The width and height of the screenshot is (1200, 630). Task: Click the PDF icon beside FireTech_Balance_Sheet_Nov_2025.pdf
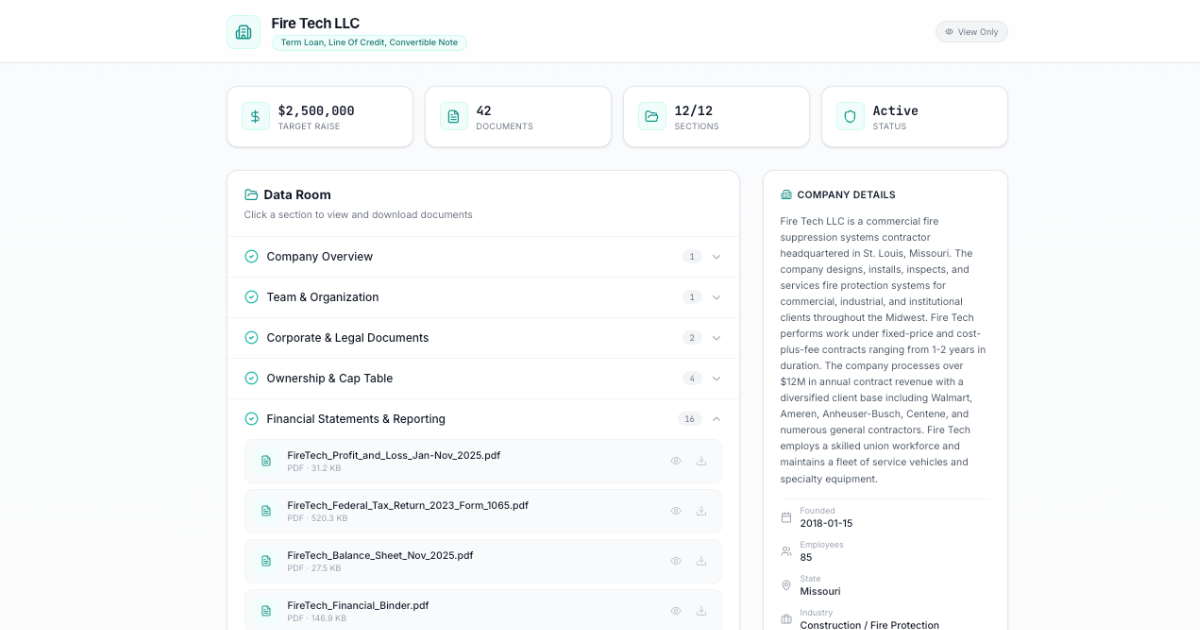[265, 560]
